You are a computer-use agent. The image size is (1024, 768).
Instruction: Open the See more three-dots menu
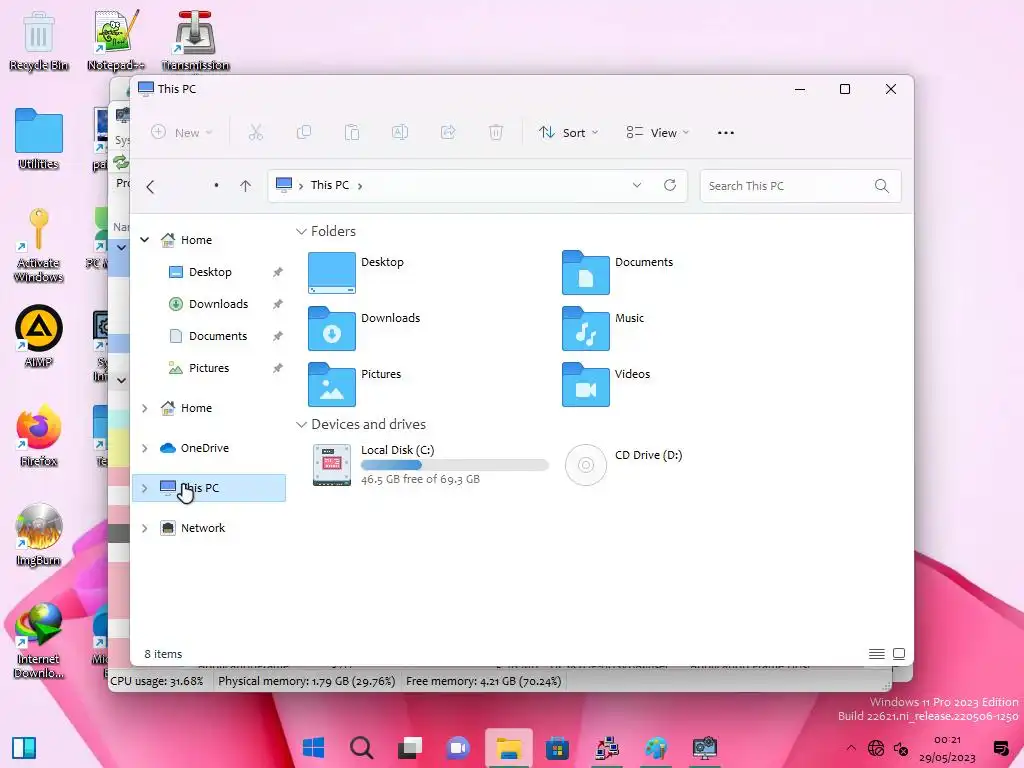[726, 133]
